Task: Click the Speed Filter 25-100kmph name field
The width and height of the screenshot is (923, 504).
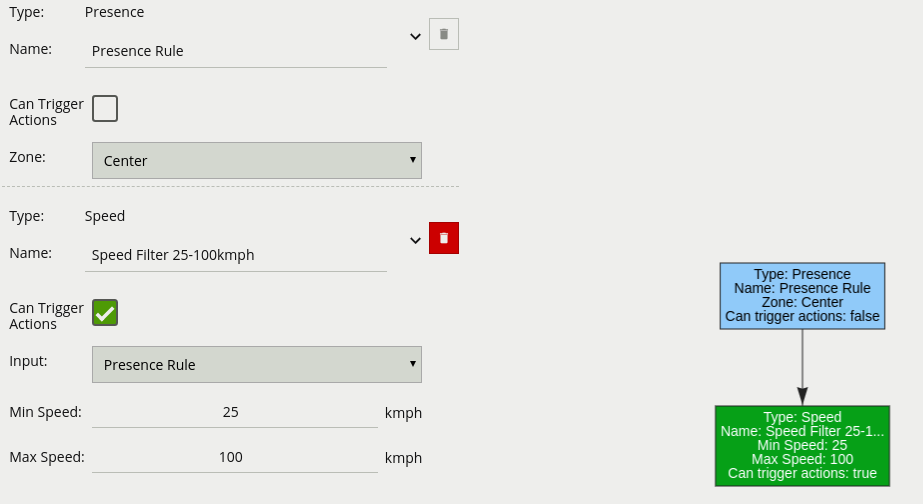Action: click(235, 255)
